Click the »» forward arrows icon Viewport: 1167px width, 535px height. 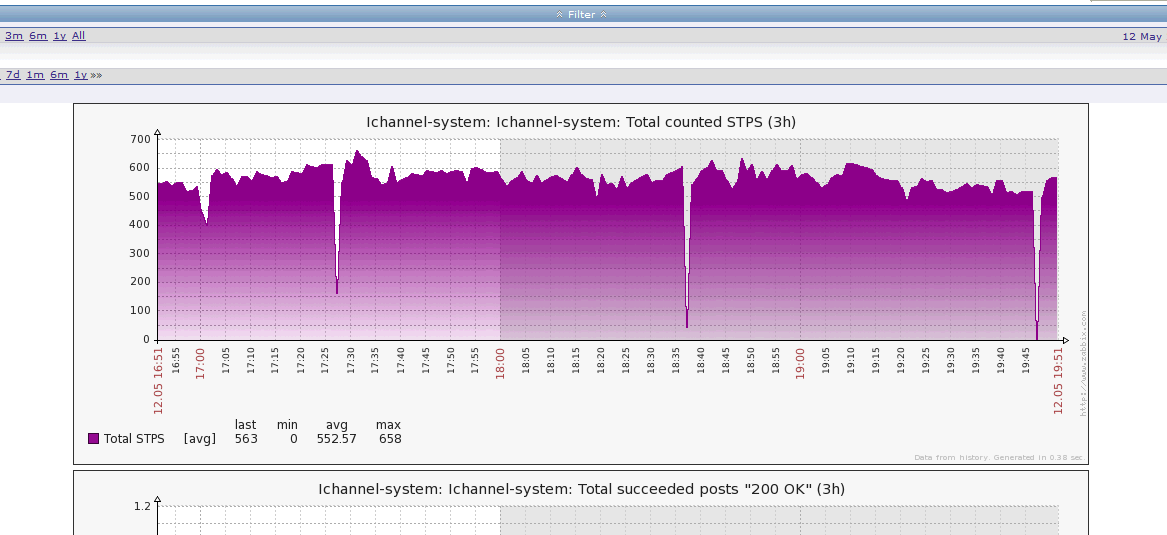pos(96,75)
